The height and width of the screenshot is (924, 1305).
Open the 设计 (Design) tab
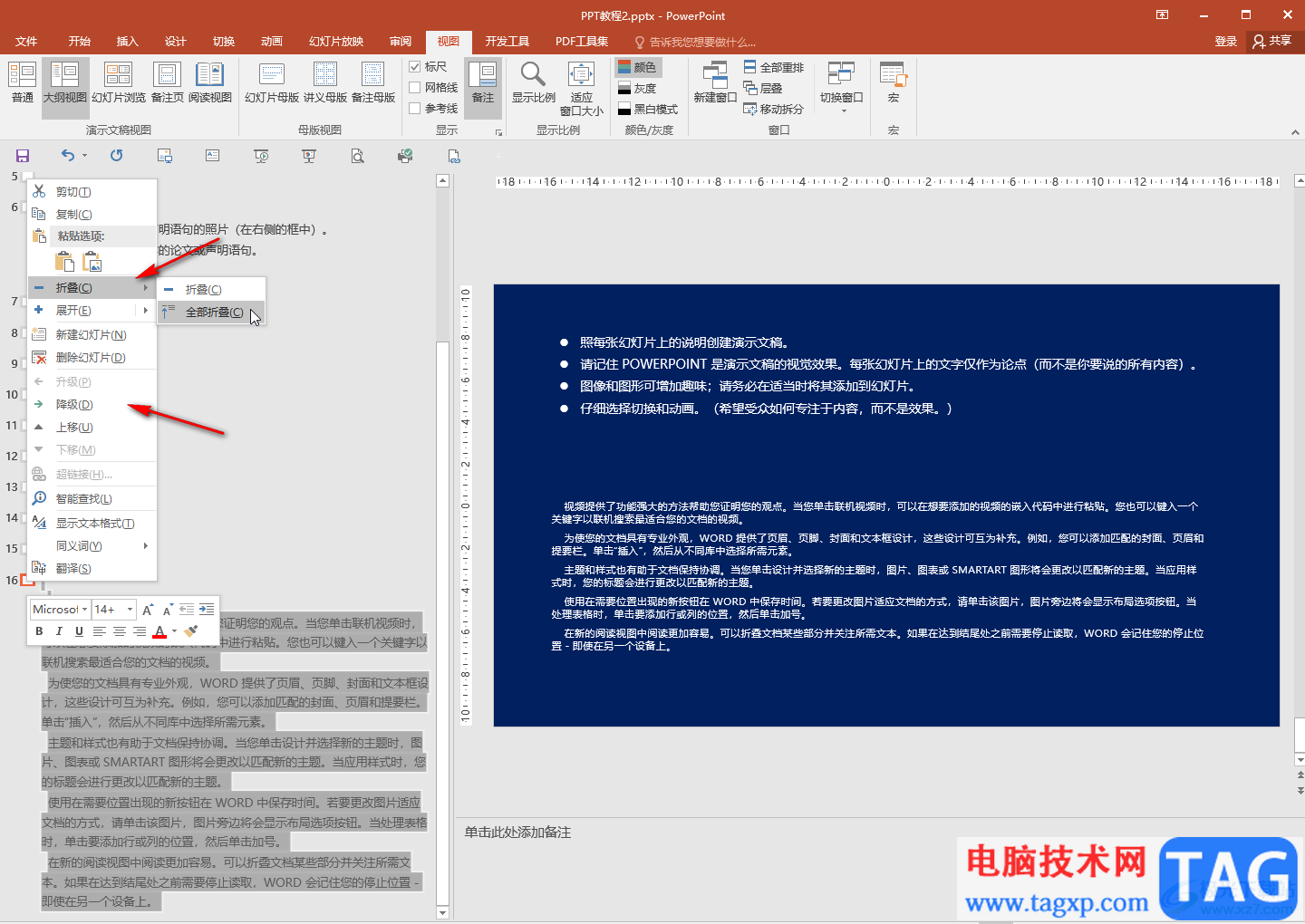(176, 42)
